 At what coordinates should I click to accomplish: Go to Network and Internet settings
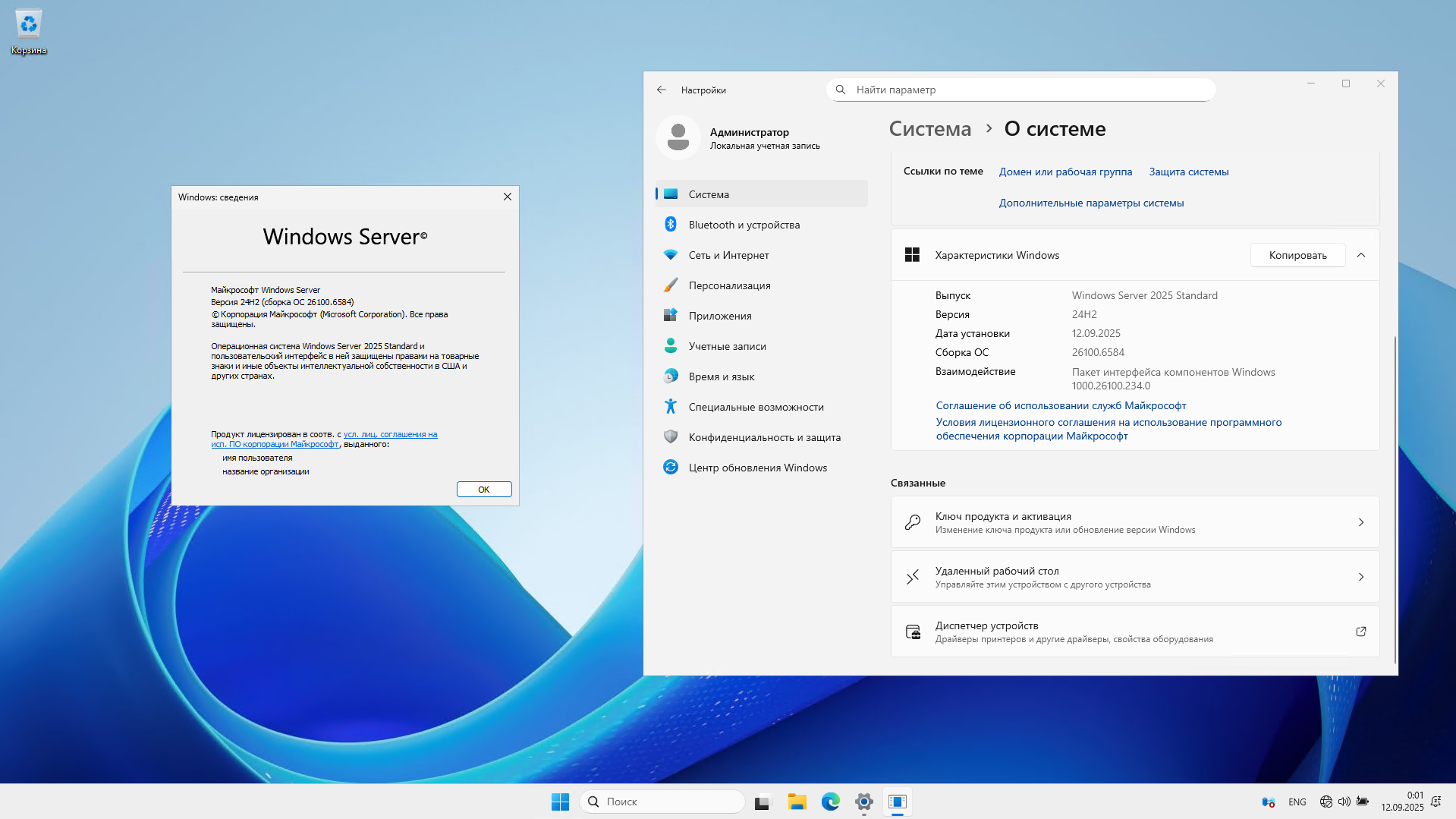click(x=761, y=254)
